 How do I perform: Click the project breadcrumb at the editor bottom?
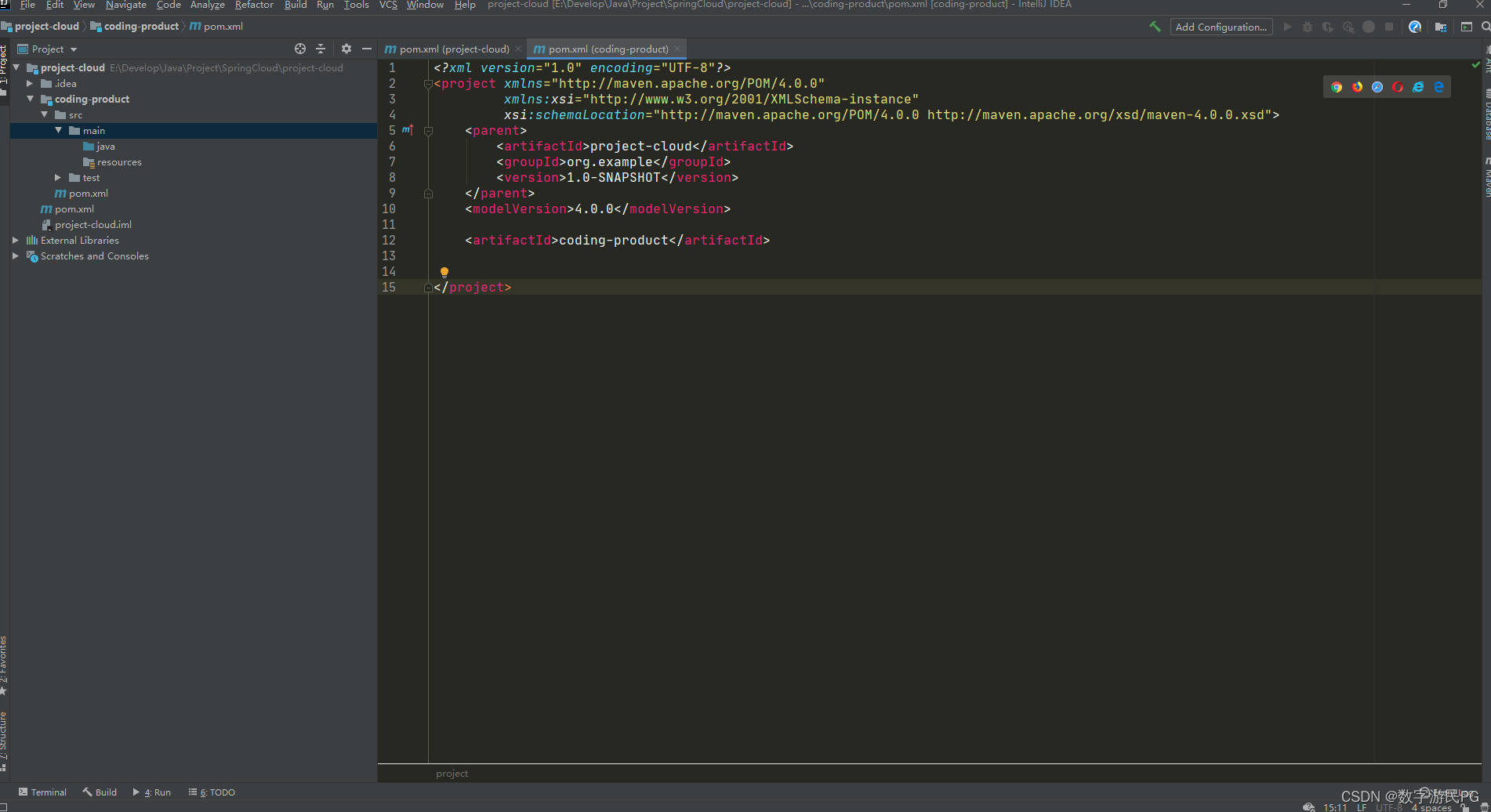[452, 774]
